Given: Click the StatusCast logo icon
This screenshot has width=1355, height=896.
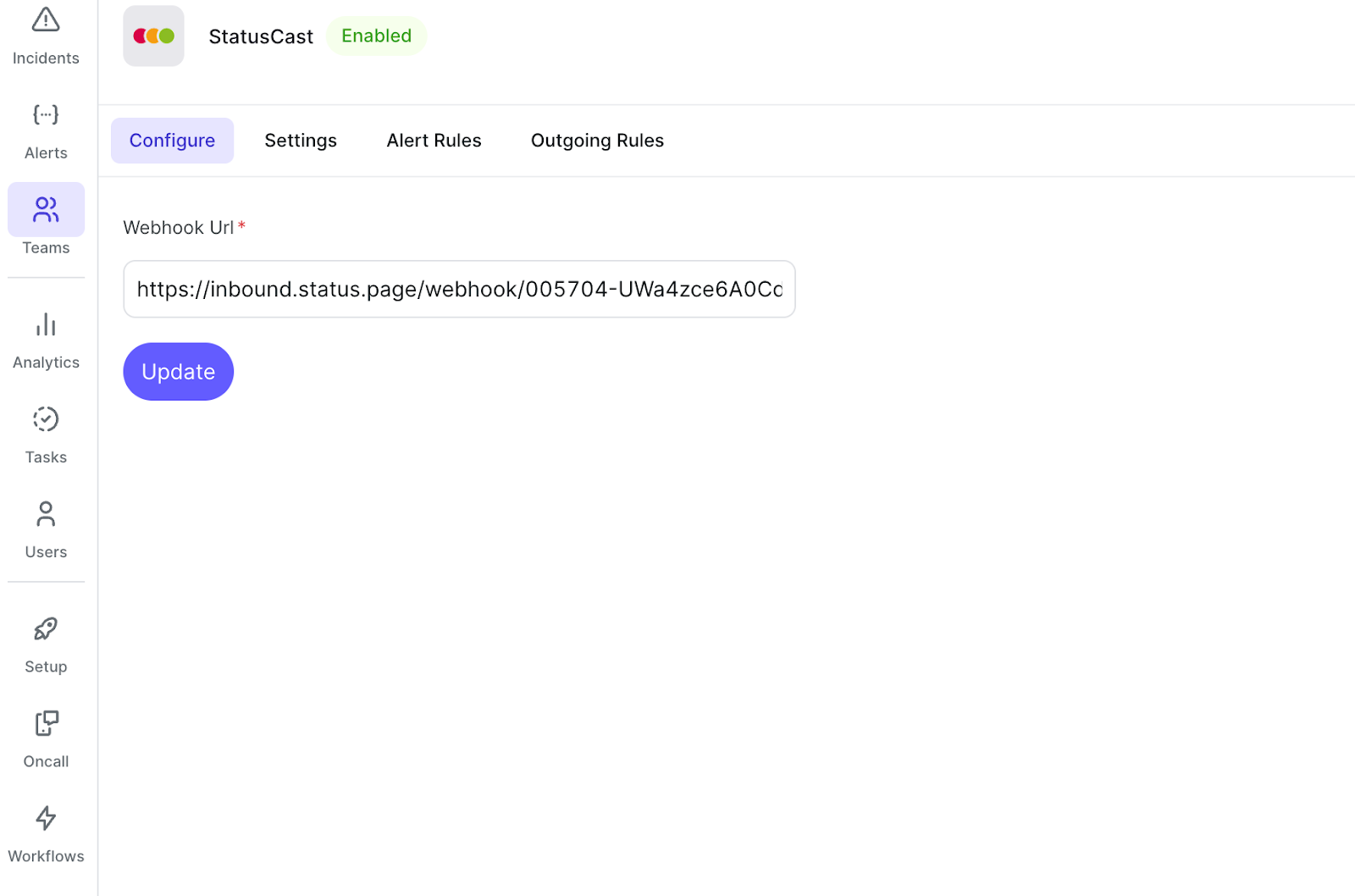Looking at the screenshot, I should [153, 36].
